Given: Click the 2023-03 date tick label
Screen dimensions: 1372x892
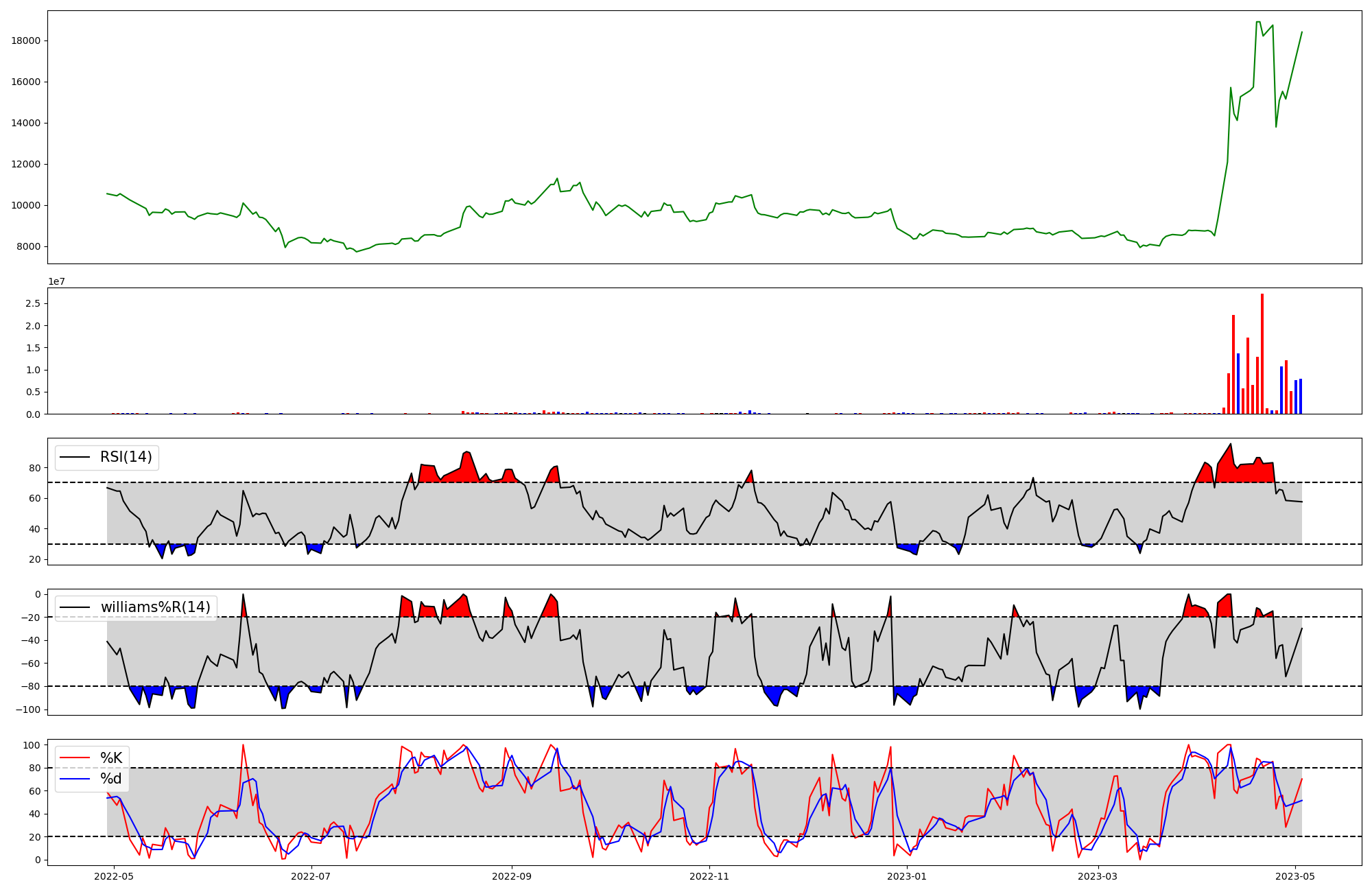Looking at the screenshot, I should [x=1098, y=876].
